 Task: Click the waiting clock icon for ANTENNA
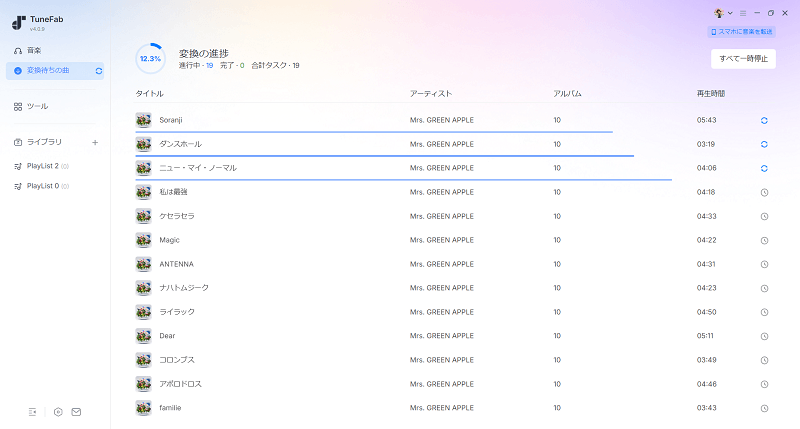pyautogui.click(x=764, y=264)
